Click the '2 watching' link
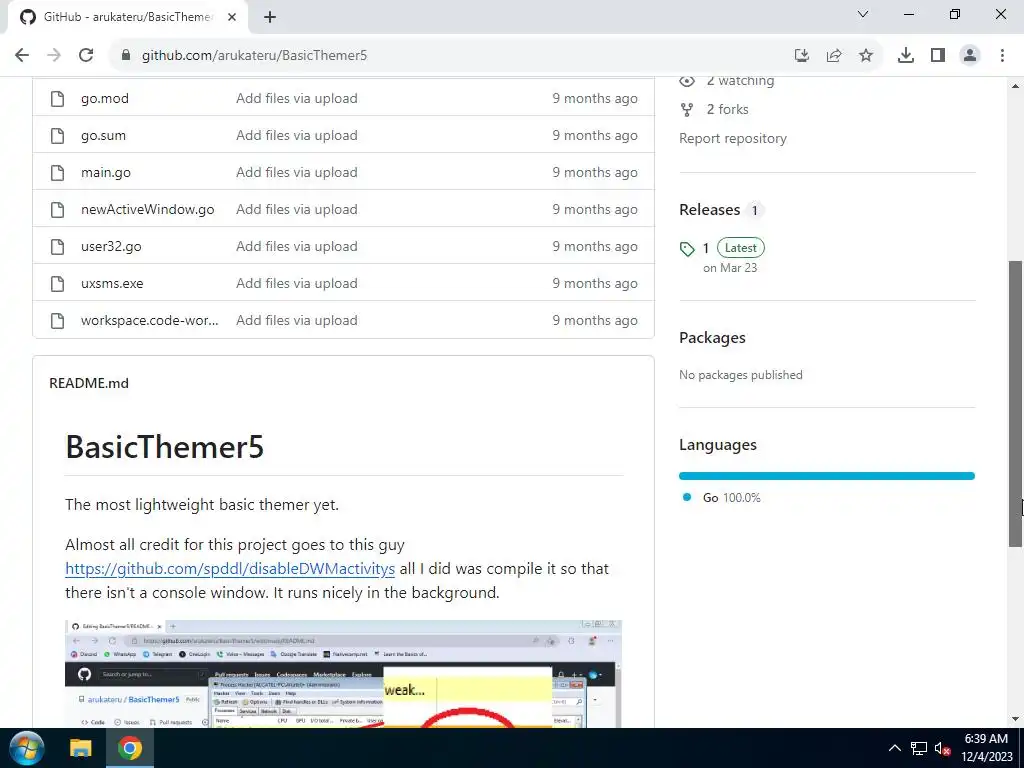1024x768 pixels. (740, 81)
